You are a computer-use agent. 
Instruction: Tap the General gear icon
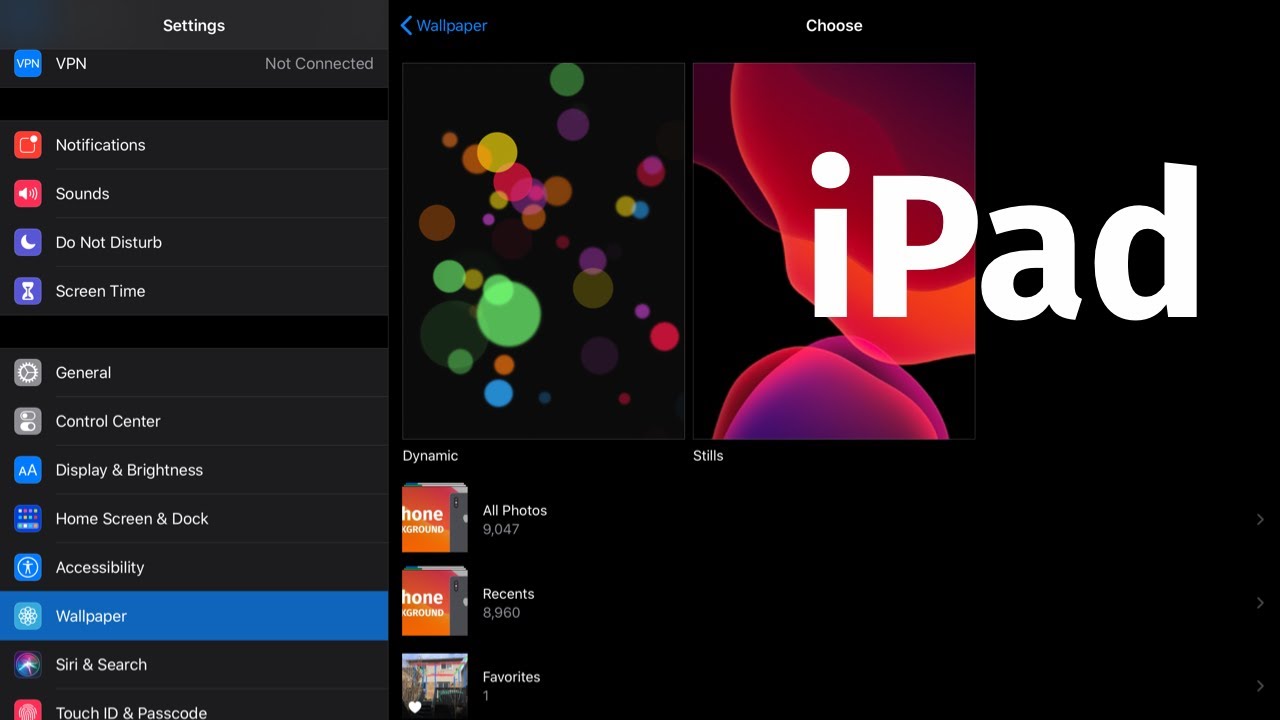(x=28, y=373)
